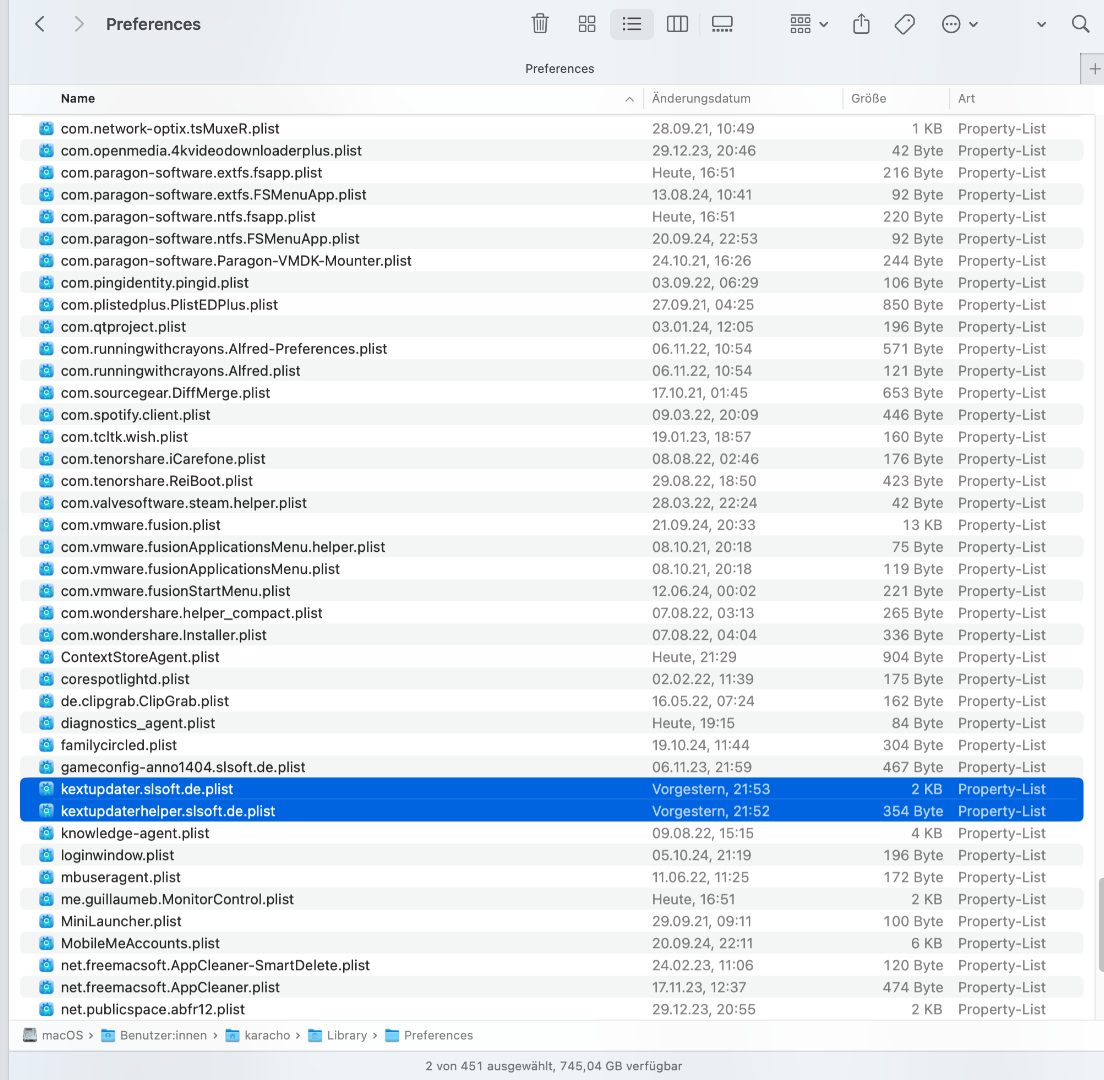1104x1080 pixels.
Task: Click file icon of ContextStoreAgent.plist
Action: tap(46, 657)
